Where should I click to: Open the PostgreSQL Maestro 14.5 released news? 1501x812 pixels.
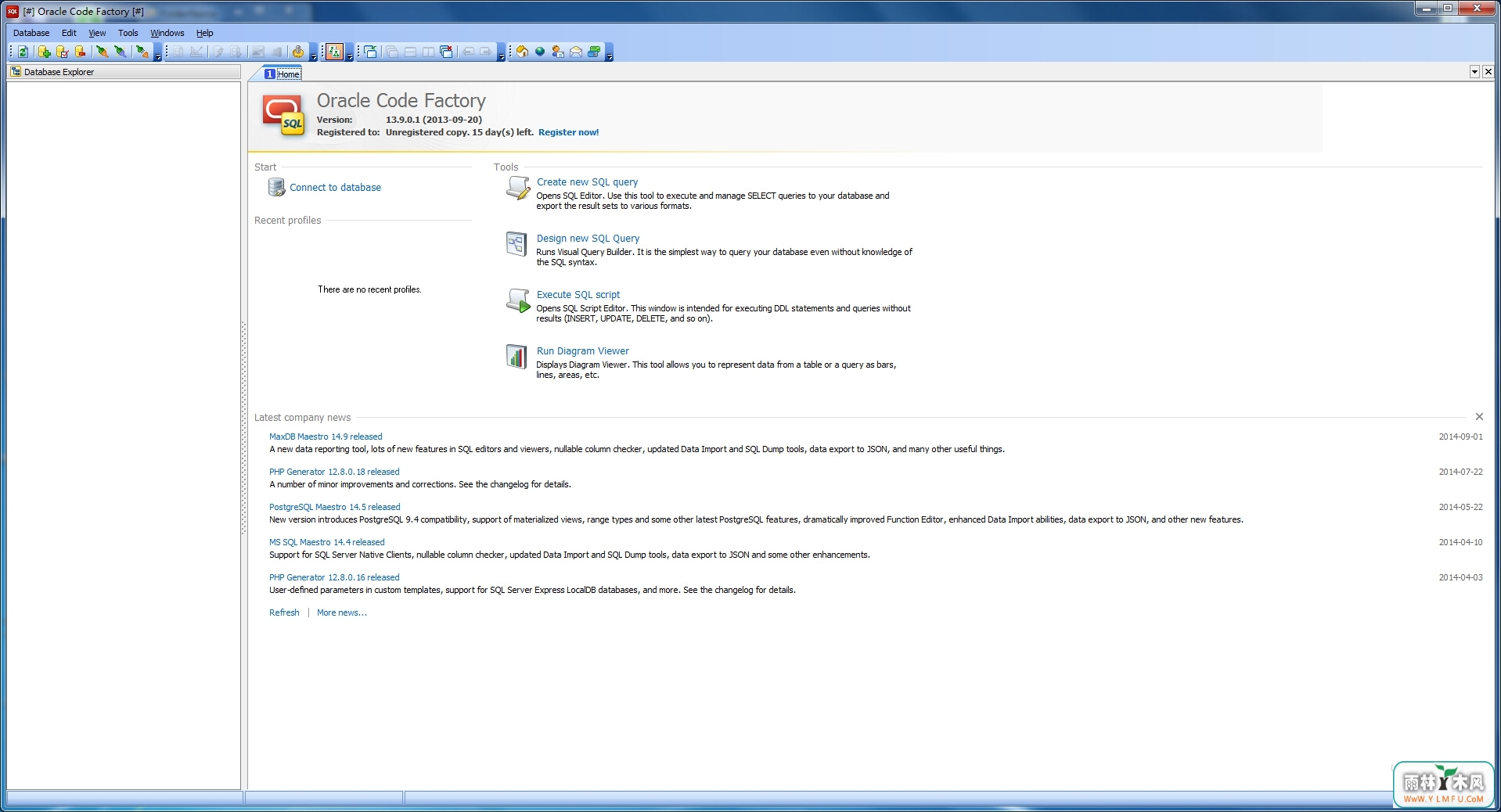(x=334, y=507)
